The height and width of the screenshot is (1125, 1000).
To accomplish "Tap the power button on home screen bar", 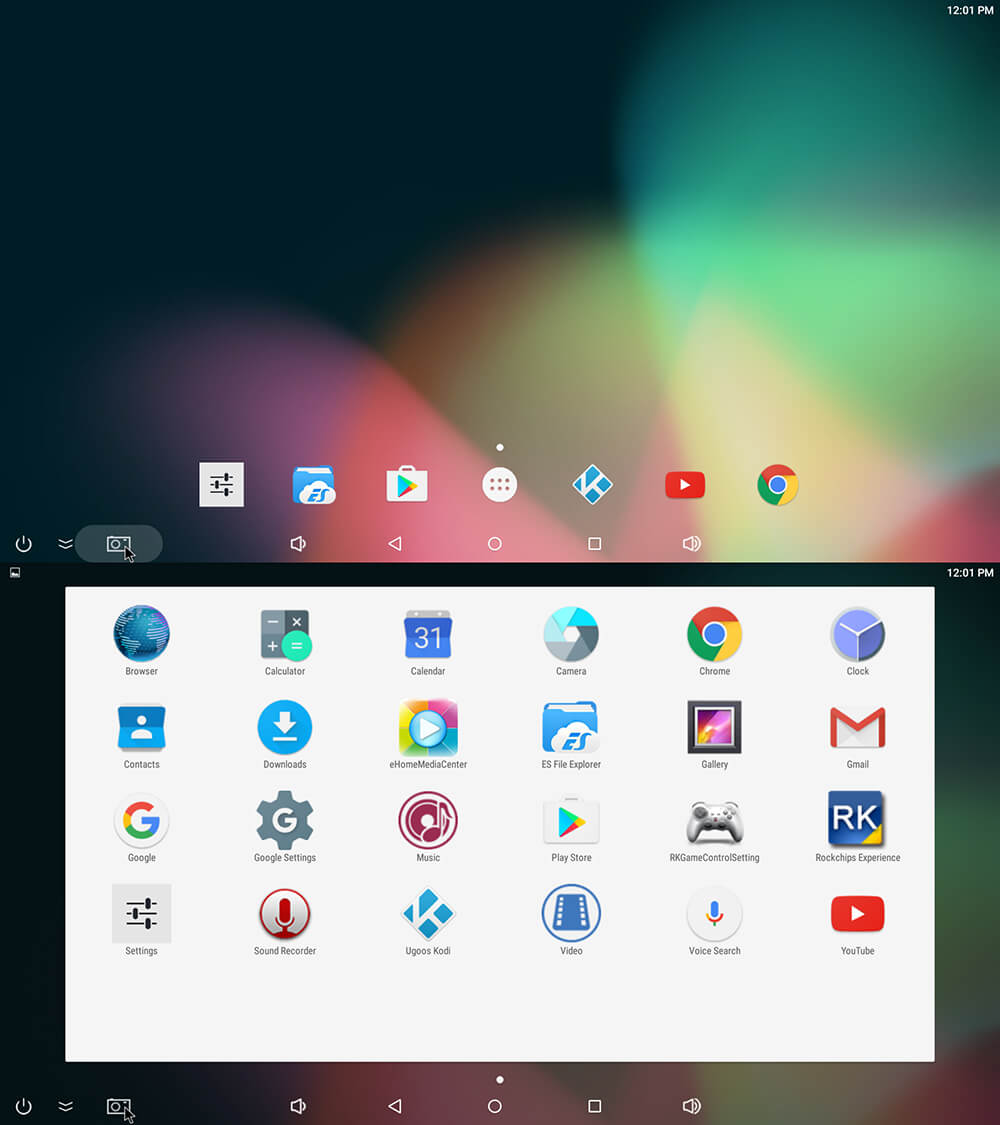I will (x=24, y=544).
